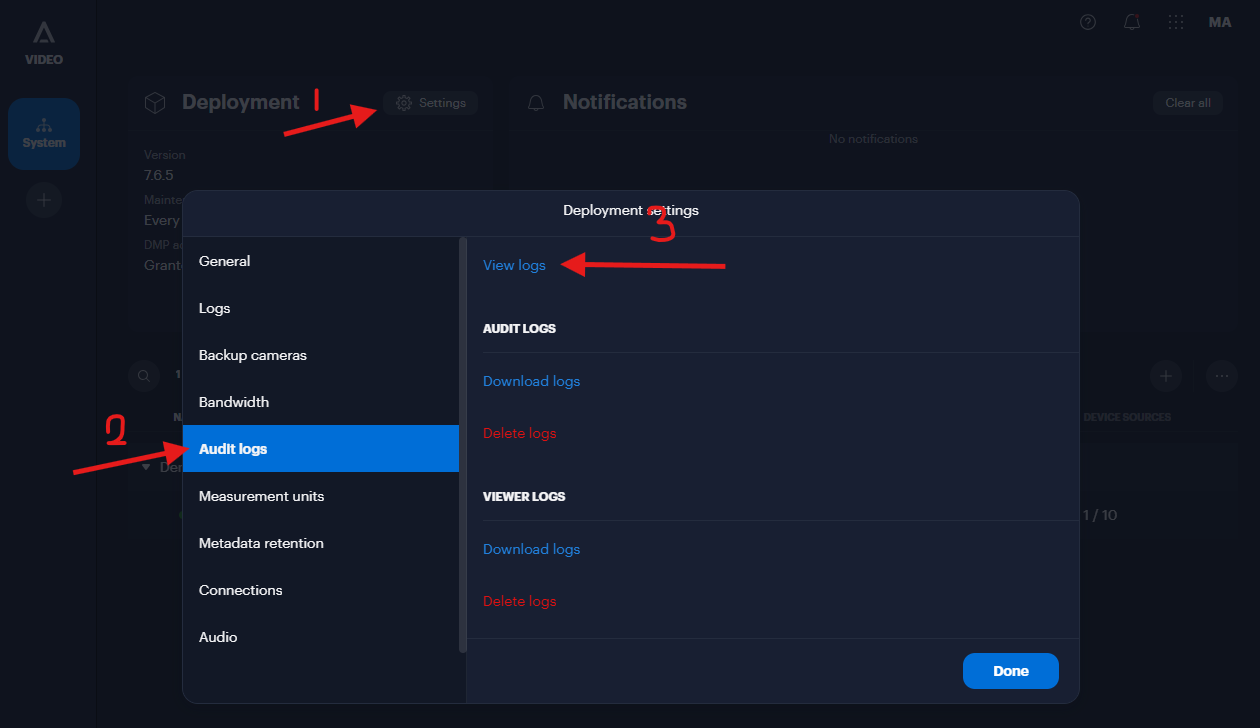This screenshot has height=728, width=1260.
Task: Clear all notifications
Action: tap(1187, 102)
